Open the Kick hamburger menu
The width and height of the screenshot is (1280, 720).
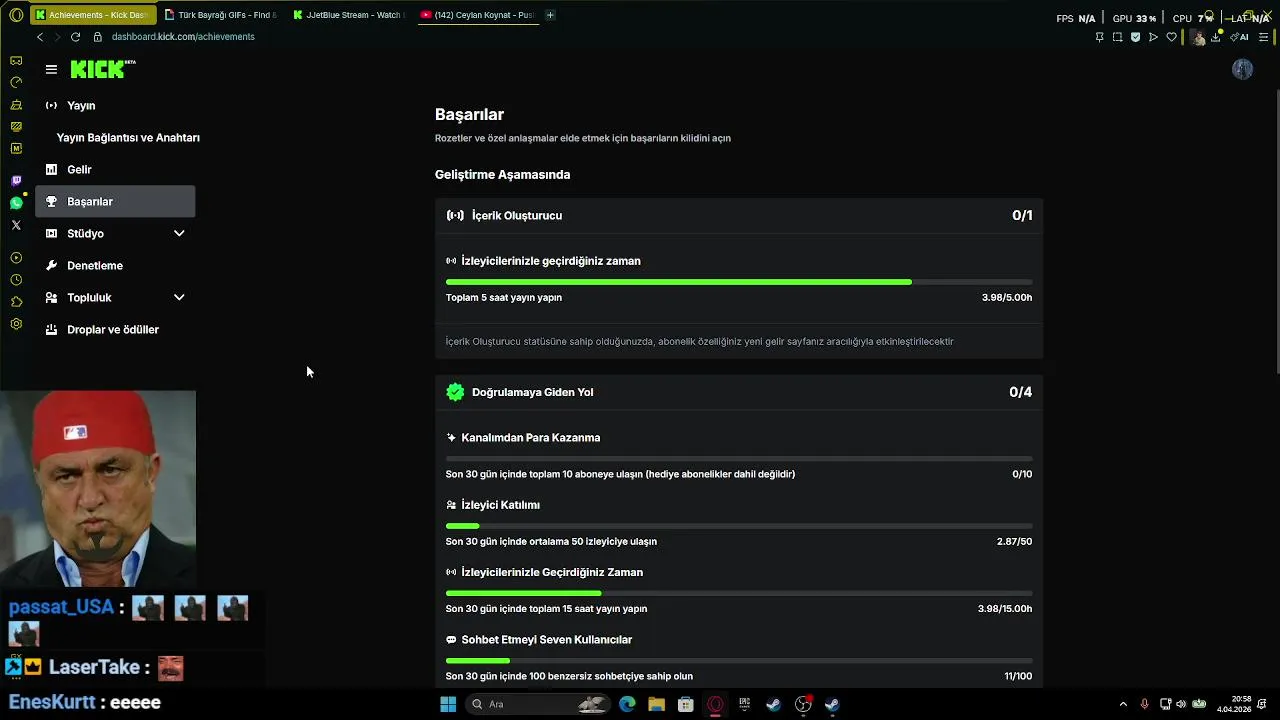[51, 69]
